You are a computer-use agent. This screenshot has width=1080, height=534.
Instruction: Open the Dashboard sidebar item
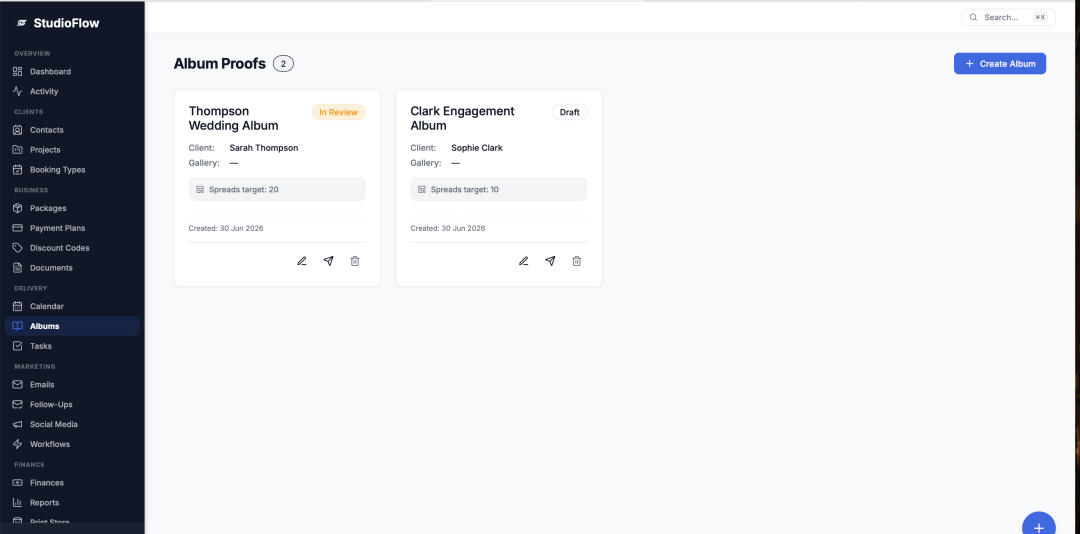pyautogui.click(x=72, y=72)
